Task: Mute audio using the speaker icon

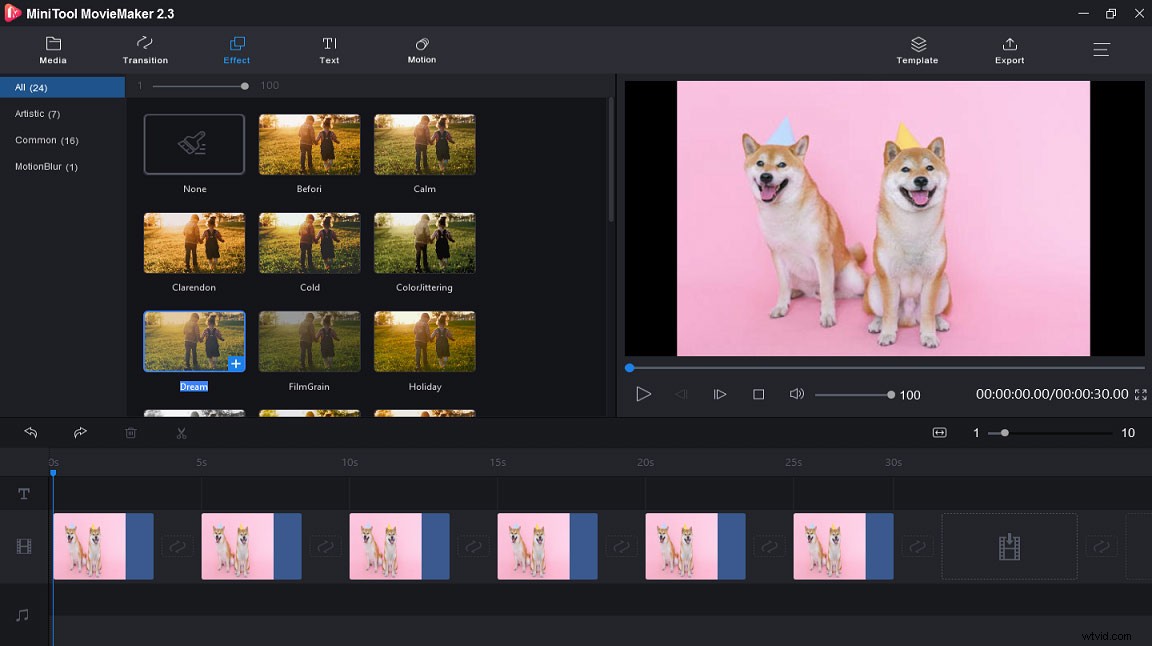Action: 796,394
